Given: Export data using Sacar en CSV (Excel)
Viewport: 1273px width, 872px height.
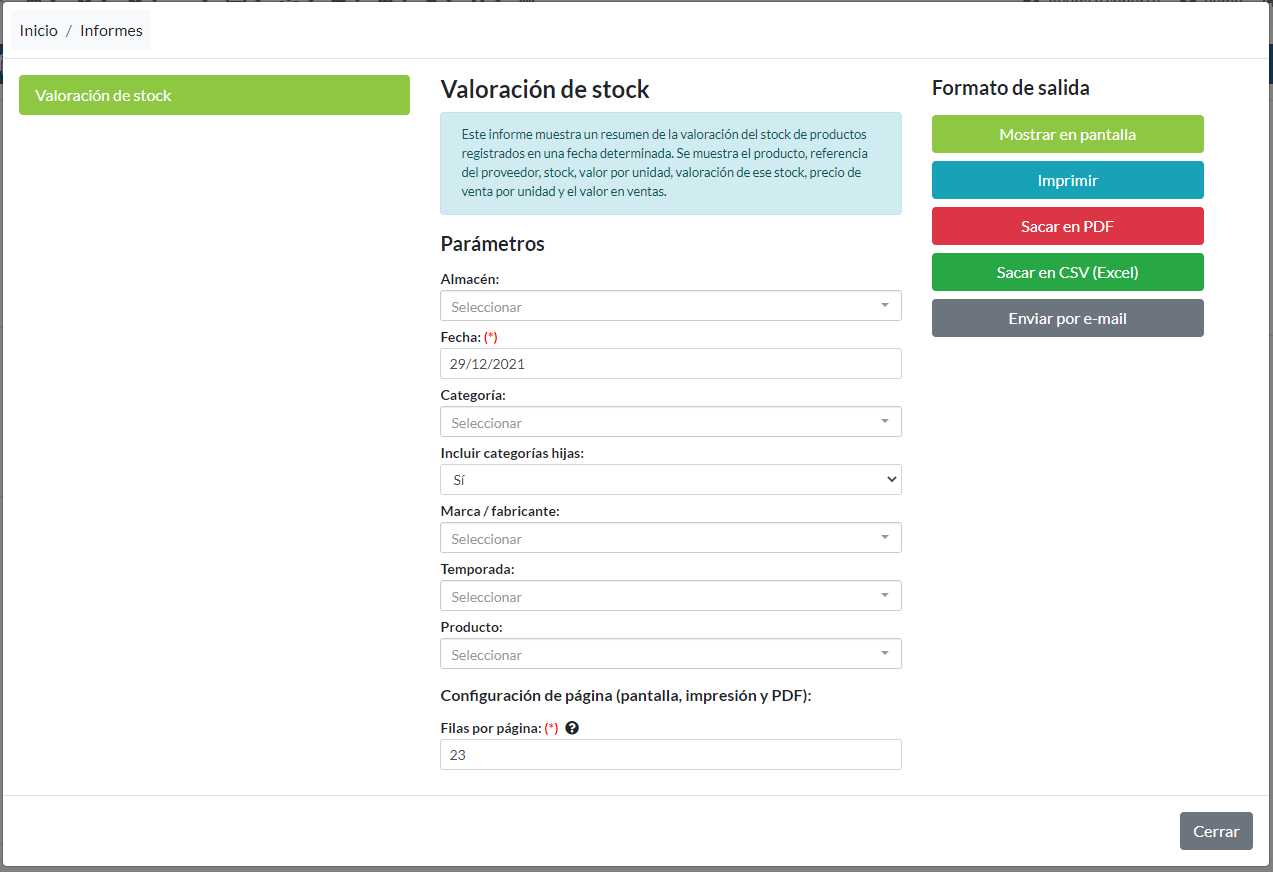Looking at the screenshot, I should click(x=1066, y=272).
